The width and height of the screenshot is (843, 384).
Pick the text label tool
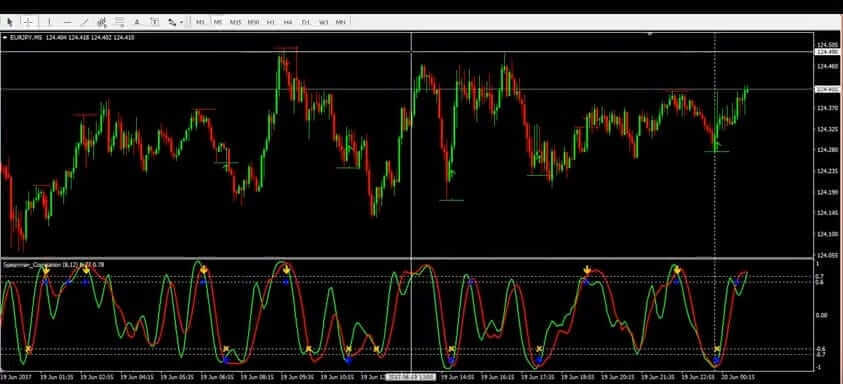154,22
